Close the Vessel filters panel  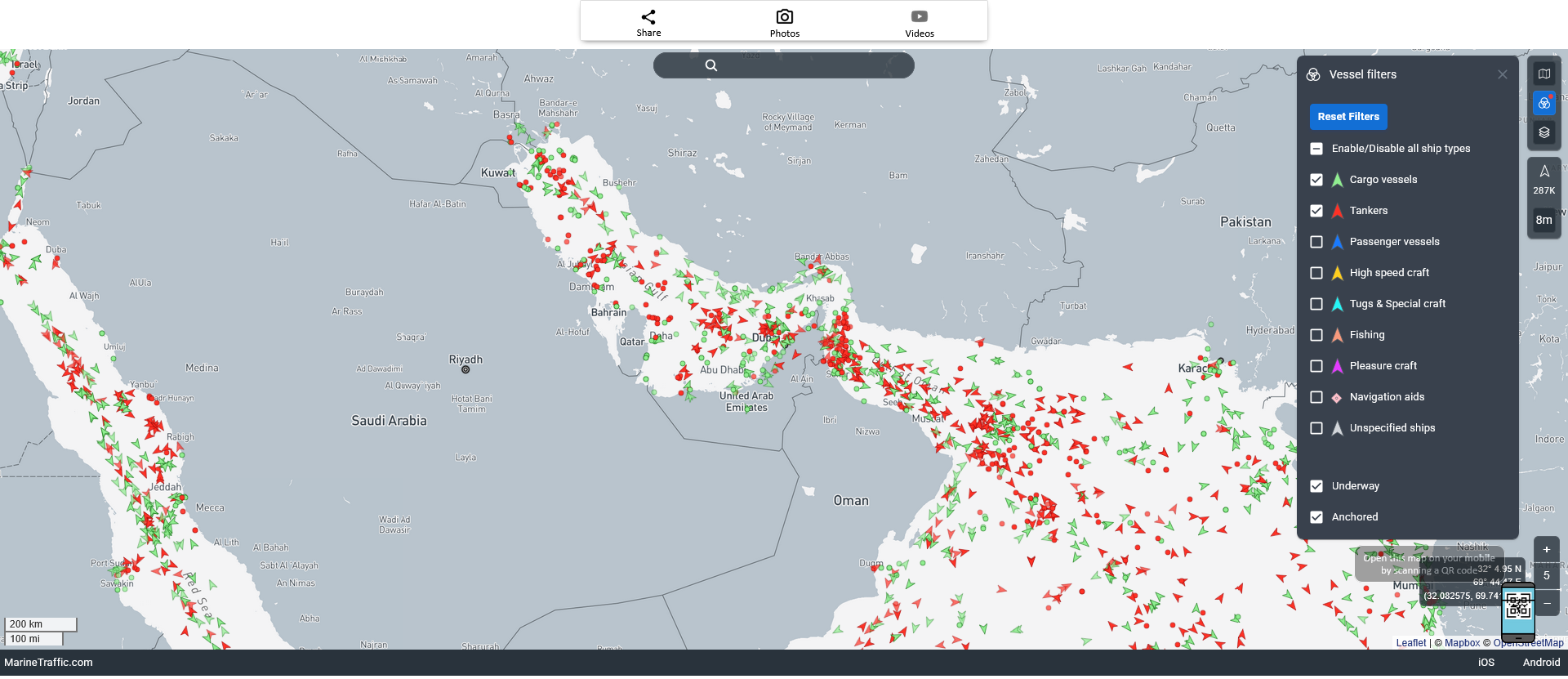(x=1503, y=74)
